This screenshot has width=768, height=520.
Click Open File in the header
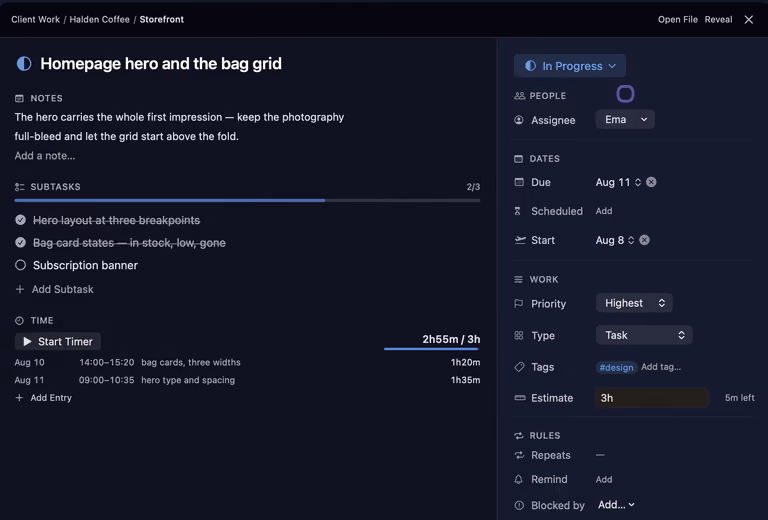pyautogui.click(x=677, y=20)
